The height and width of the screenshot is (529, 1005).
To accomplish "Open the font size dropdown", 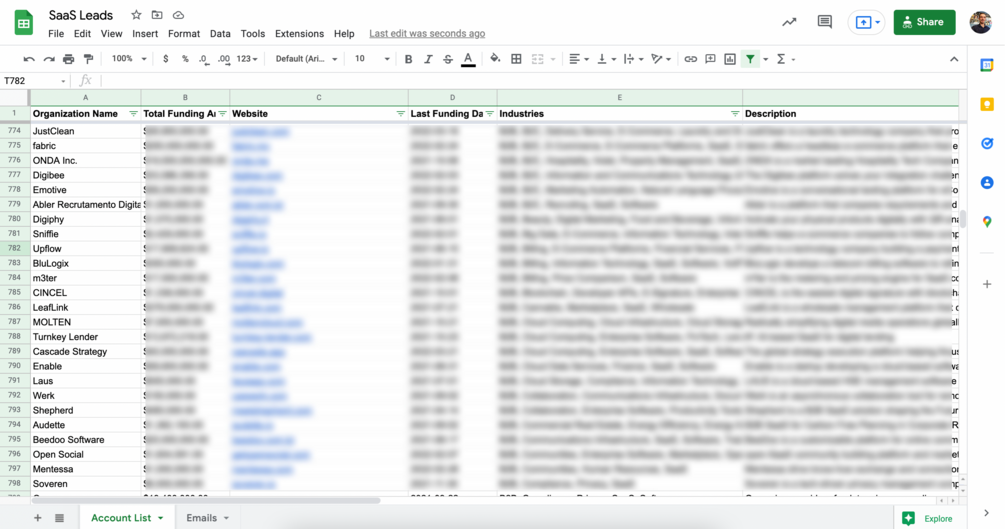I will 372,59.
